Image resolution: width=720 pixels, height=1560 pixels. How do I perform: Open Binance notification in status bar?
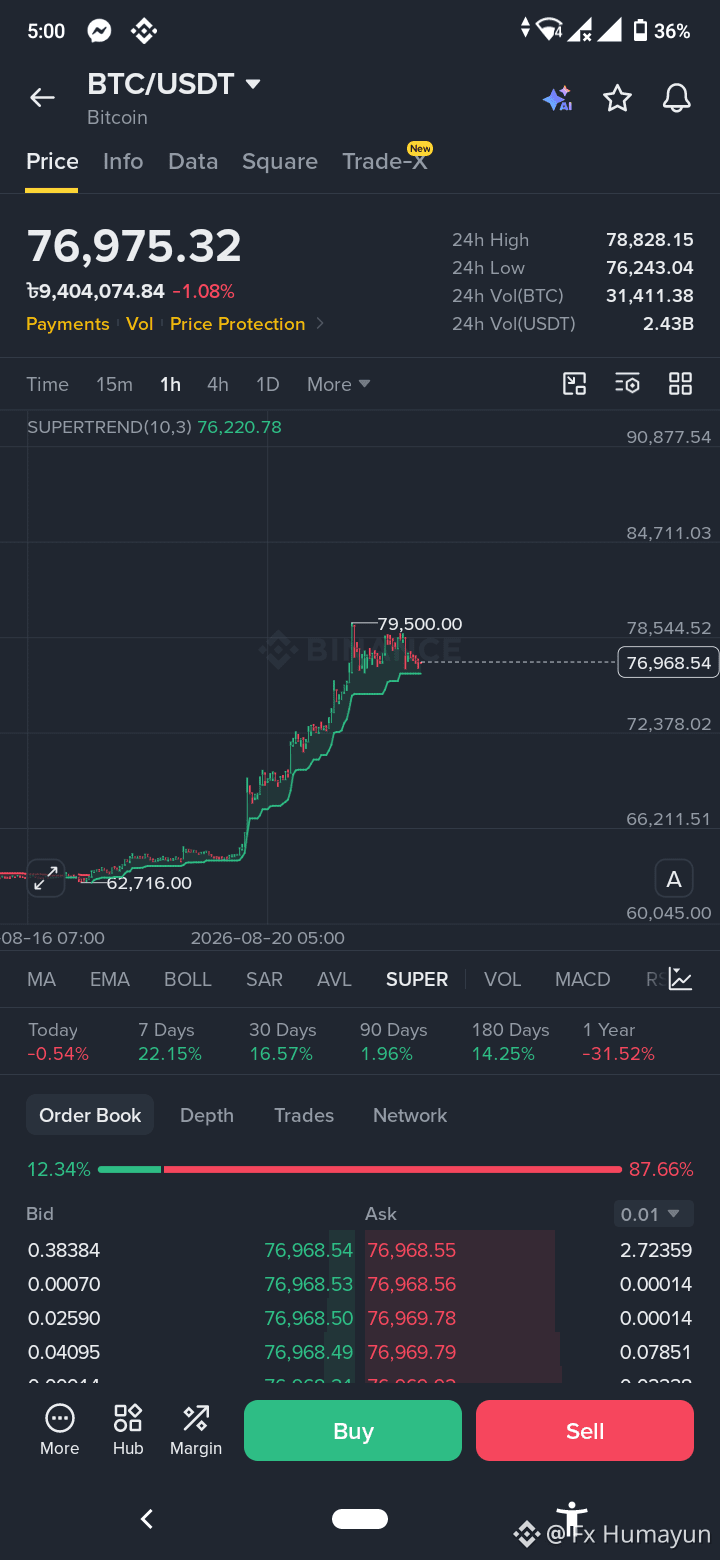click(144, 31)
